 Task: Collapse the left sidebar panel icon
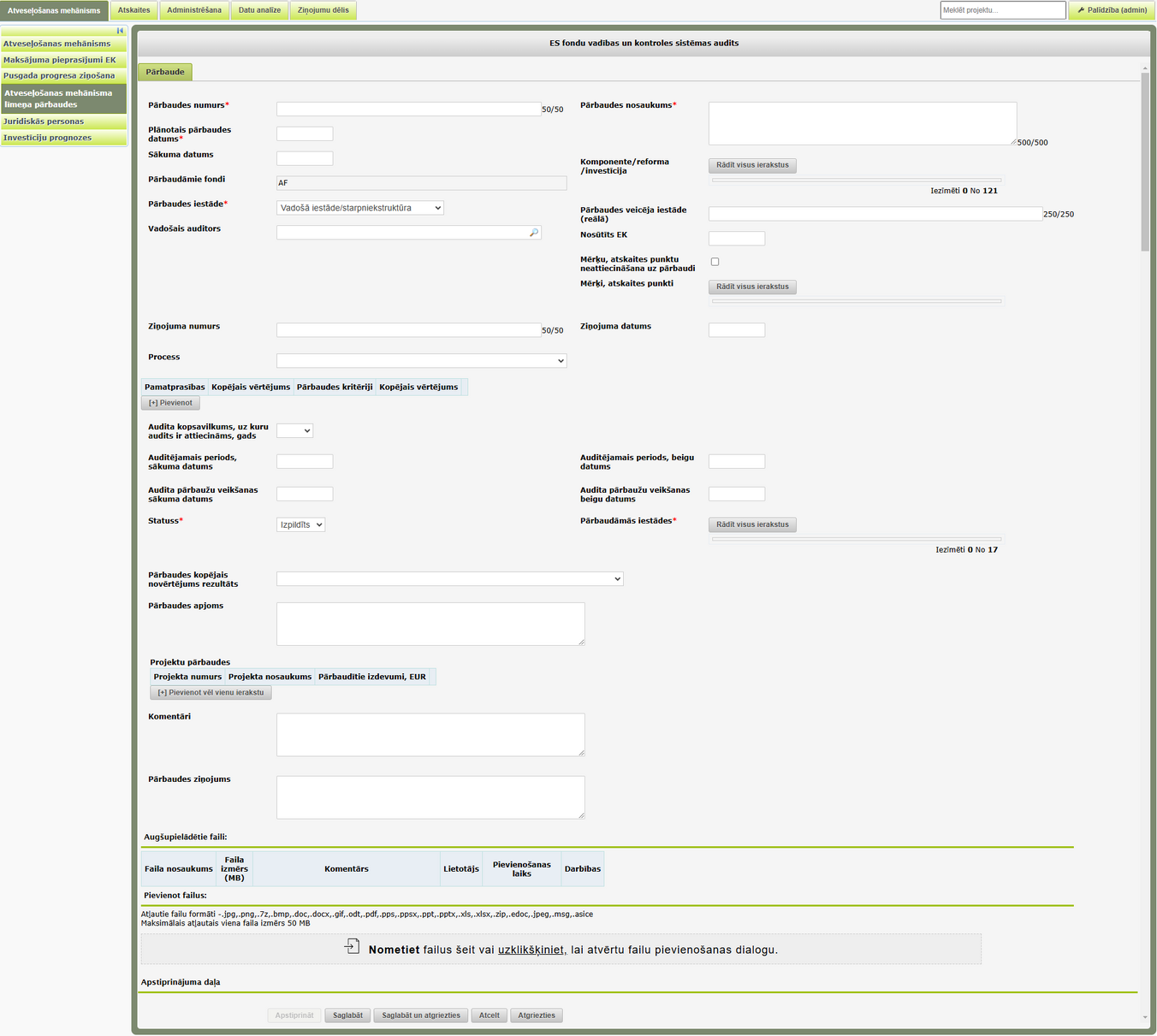click(x=121, y=30)
